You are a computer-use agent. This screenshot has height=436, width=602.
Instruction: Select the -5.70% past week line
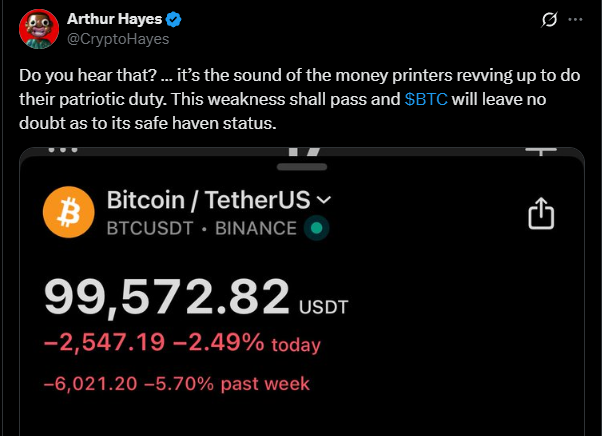point(177,384)
